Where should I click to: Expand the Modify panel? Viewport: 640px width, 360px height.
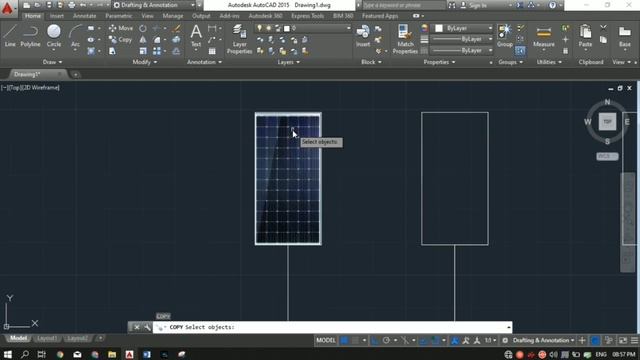144,62
